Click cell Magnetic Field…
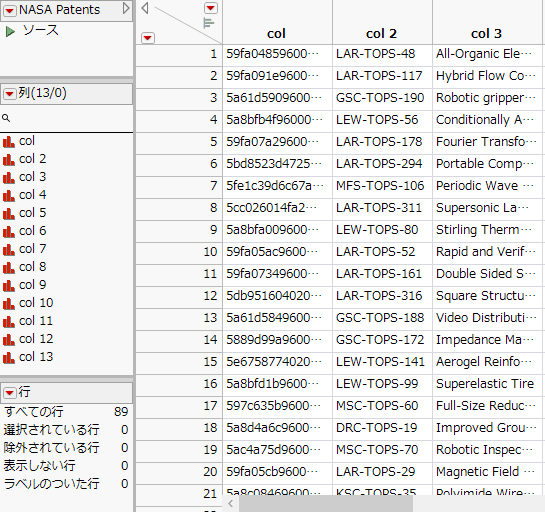Screen dimensions: 545x512 [487, 472]
